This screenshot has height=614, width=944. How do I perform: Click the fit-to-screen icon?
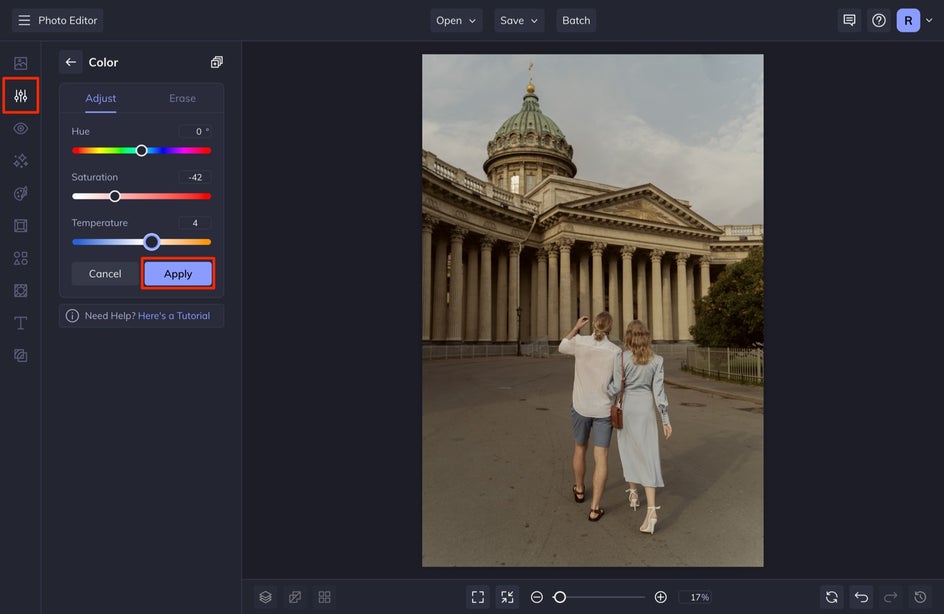point(478,597)
